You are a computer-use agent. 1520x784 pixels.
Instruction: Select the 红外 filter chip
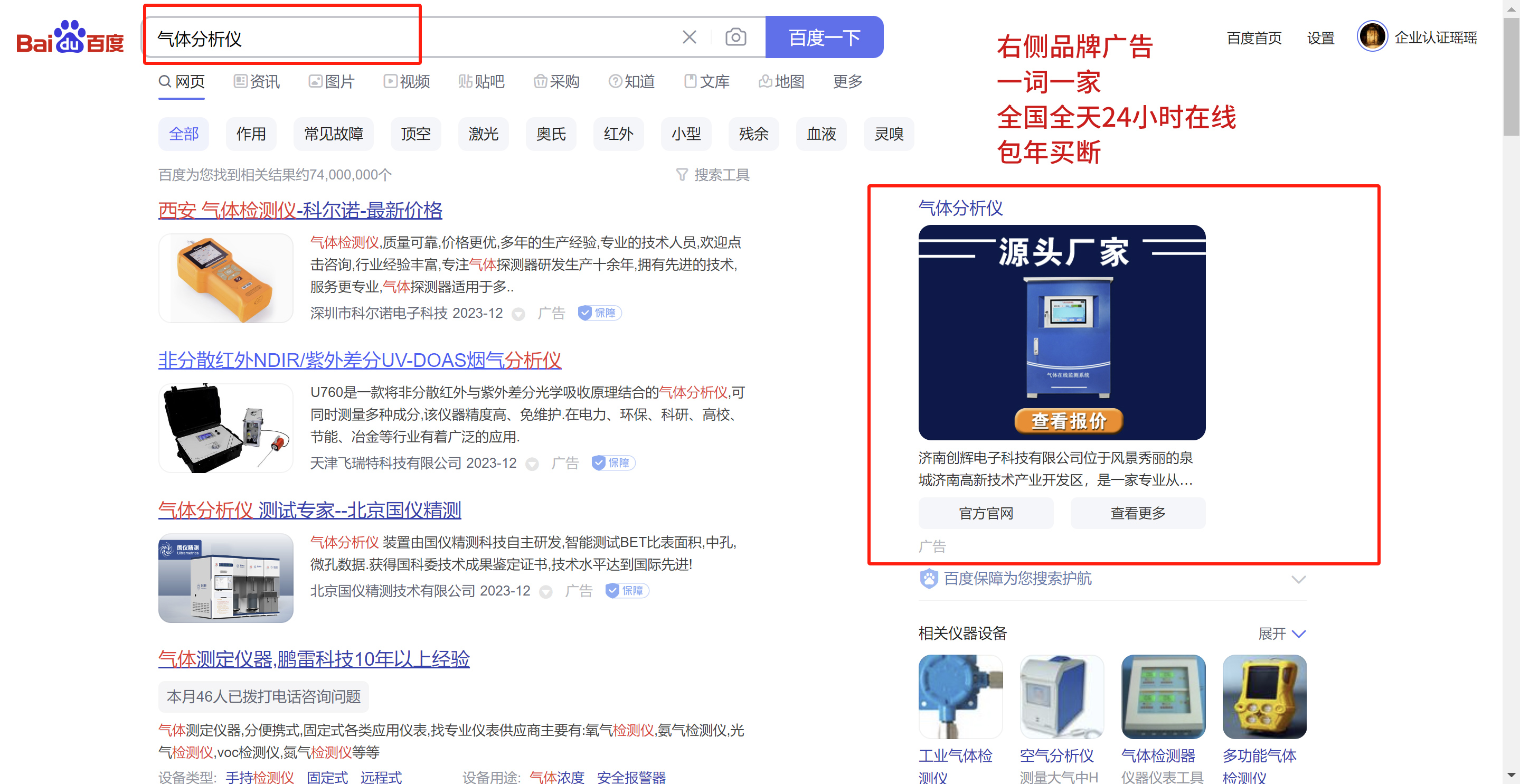[x=618, y=134]
